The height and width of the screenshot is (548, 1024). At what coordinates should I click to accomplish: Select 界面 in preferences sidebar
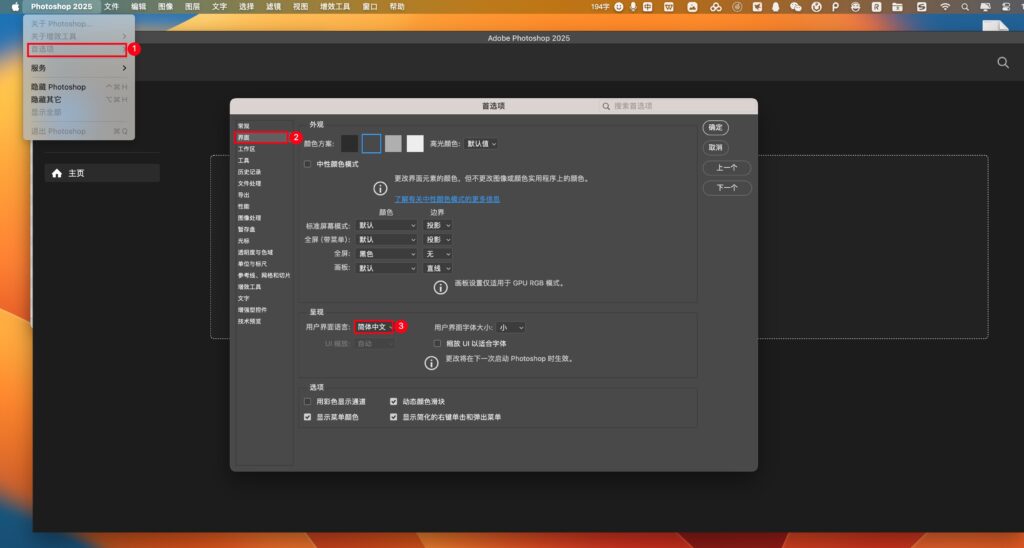coord(261,138)
